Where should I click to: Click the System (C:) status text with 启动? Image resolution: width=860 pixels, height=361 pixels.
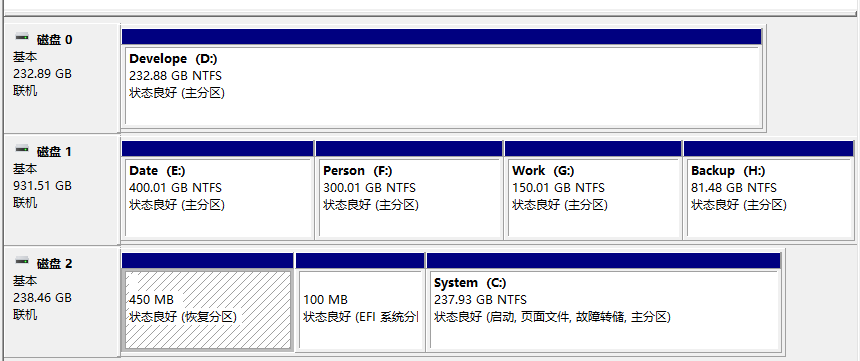point(553,317)
